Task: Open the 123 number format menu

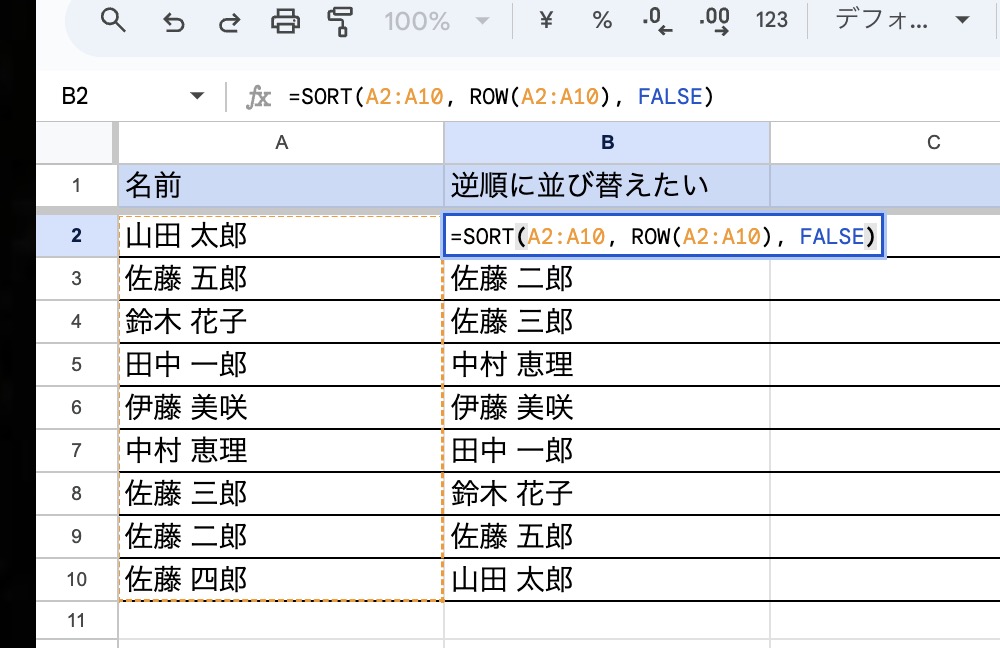Action: 772,21
